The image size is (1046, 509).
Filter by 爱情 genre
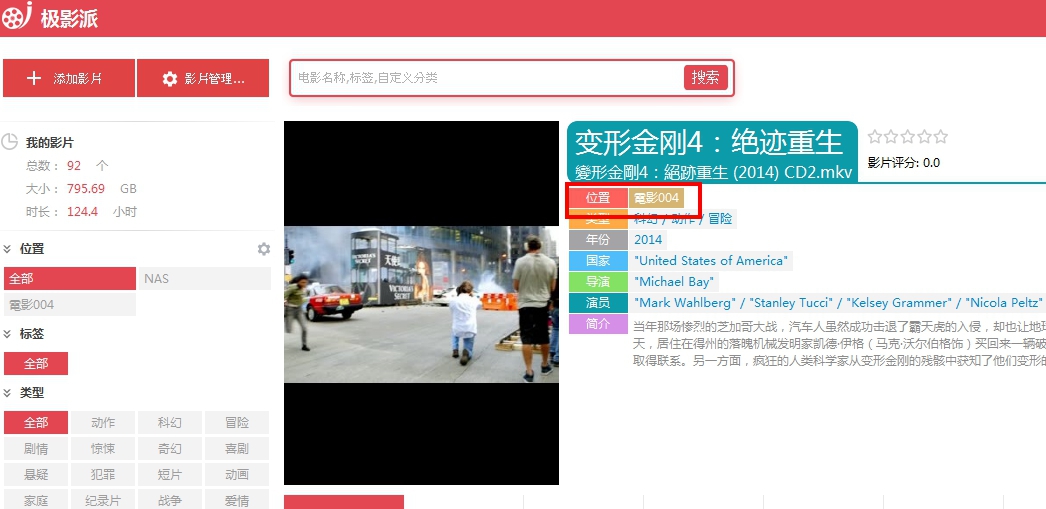[237, 500]
